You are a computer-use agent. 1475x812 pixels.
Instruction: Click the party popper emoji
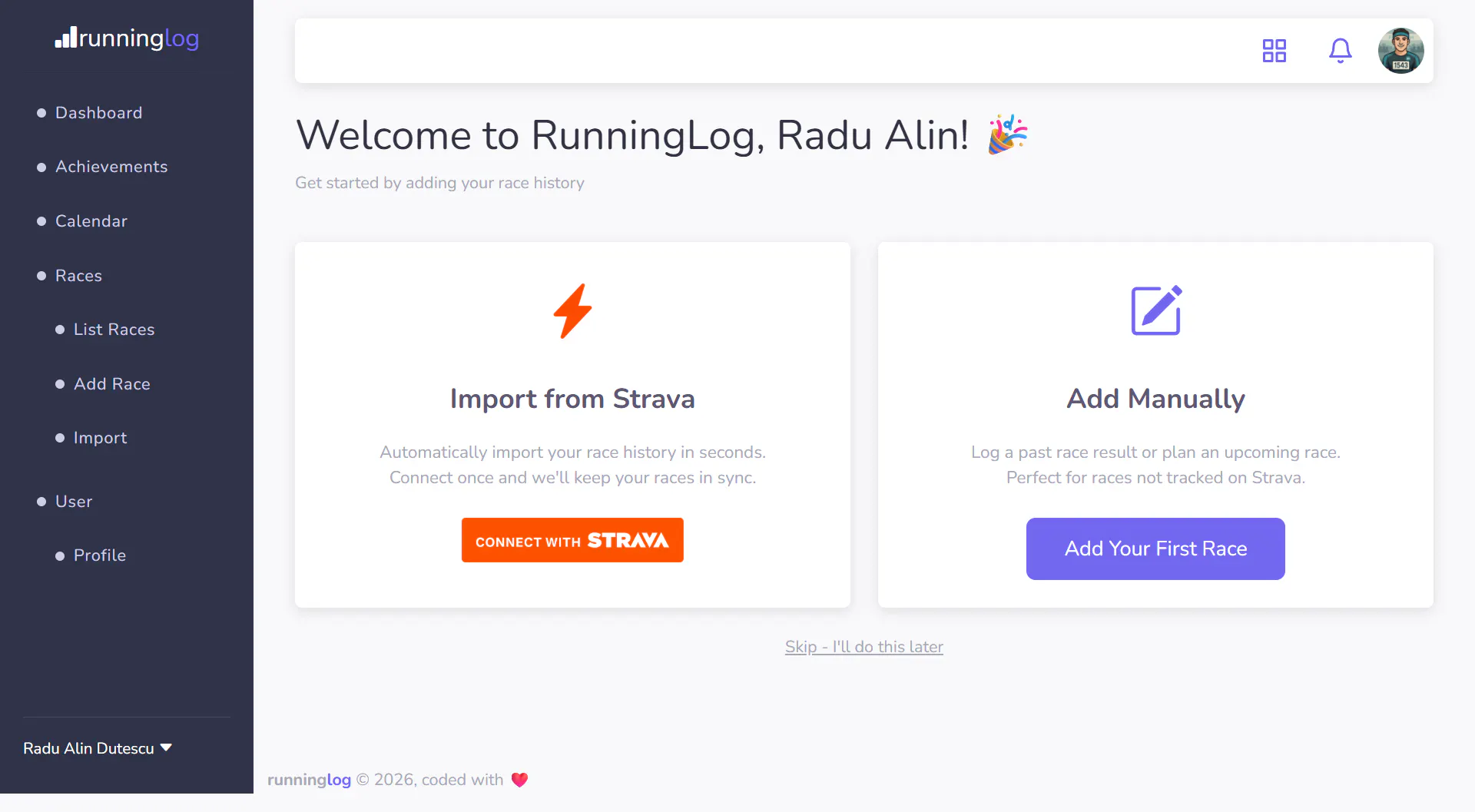pyautogui.click(x=1007, y=134)
